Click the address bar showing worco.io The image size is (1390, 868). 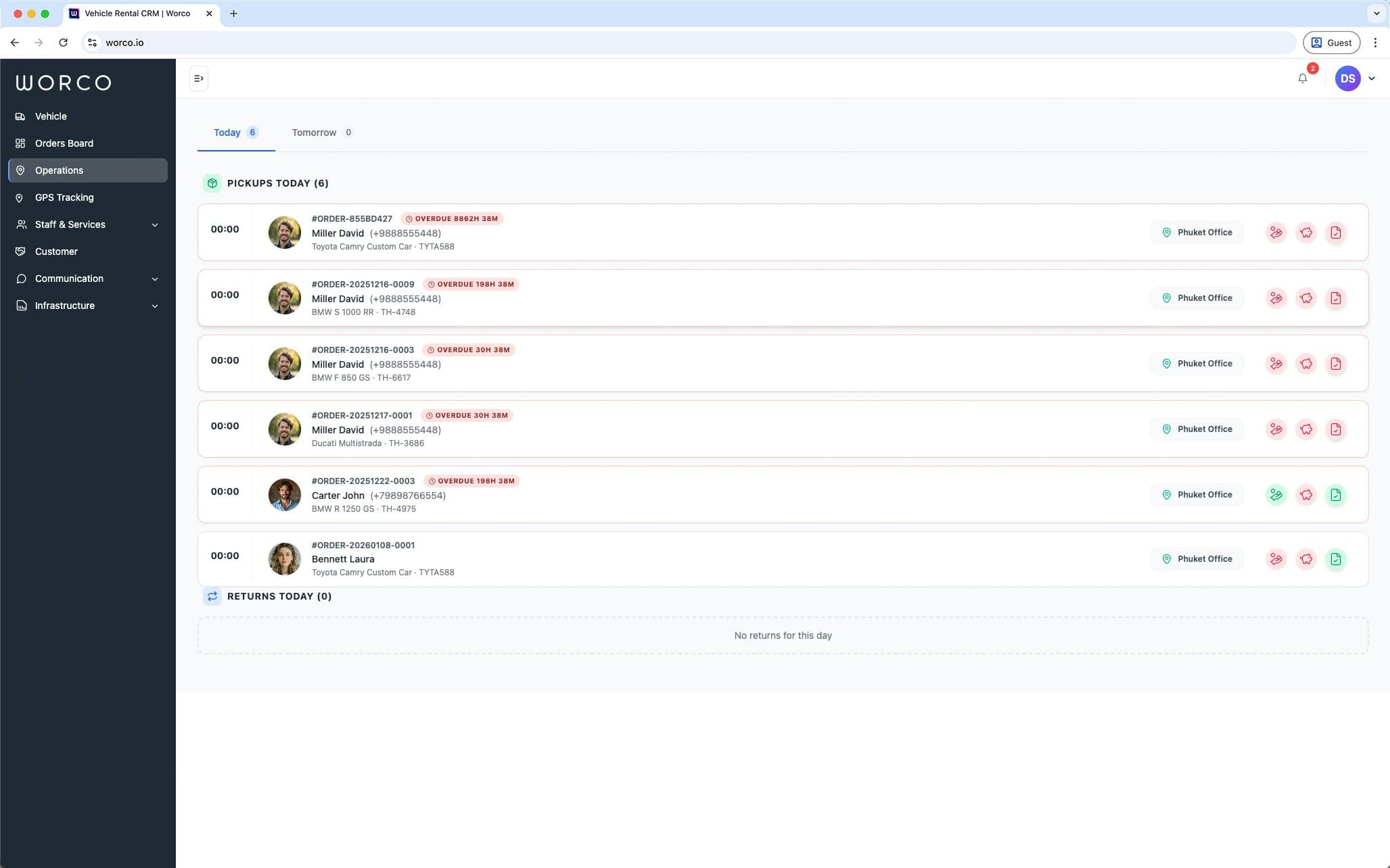[125, 42]
